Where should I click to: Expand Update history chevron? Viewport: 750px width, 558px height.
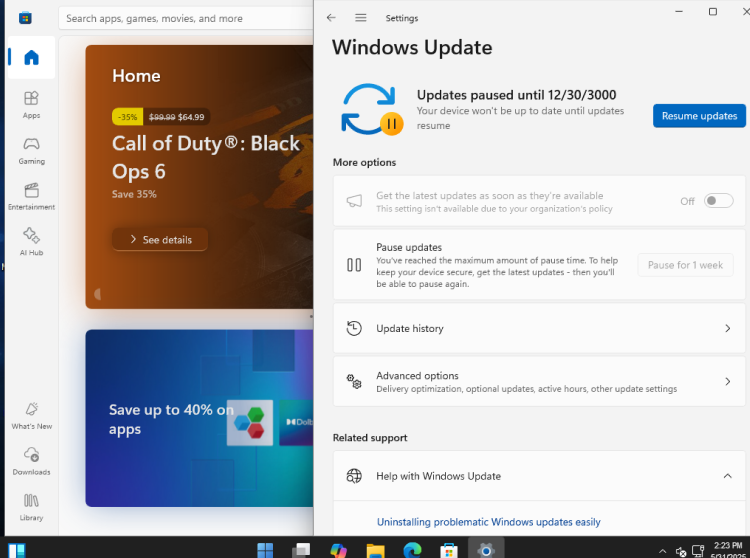pos(727,328)
